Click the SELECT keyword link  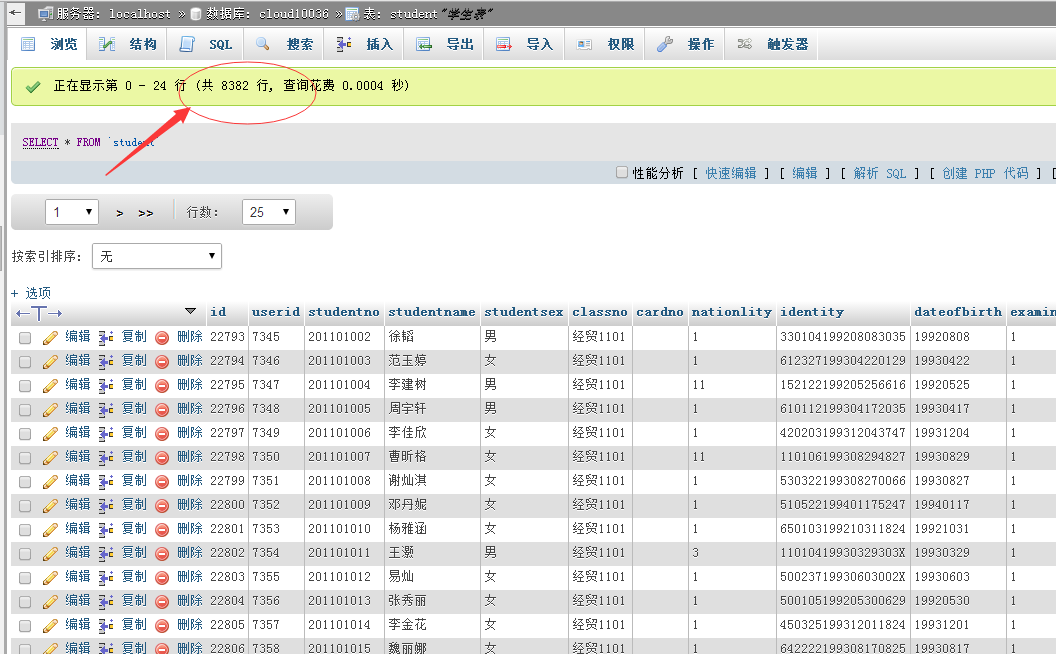point(40,142)
